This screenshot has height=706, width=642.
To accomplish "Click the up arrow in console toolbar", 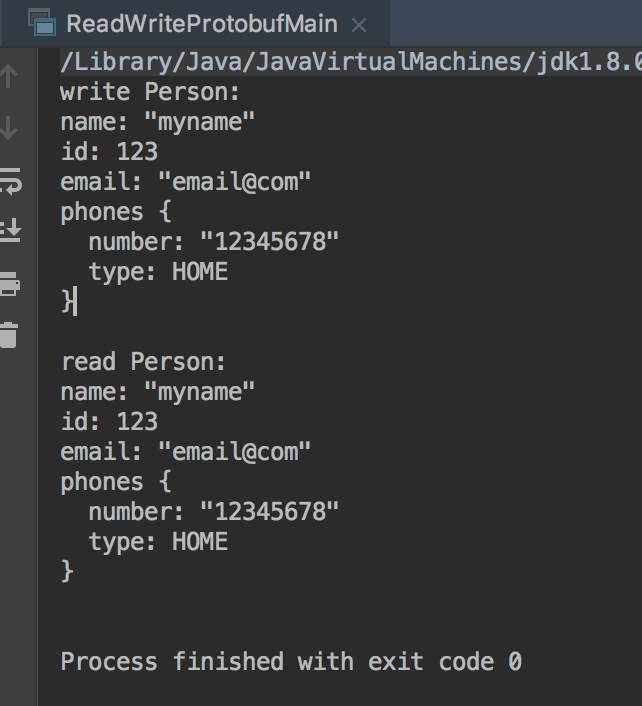I will click(x=9, y=75).
